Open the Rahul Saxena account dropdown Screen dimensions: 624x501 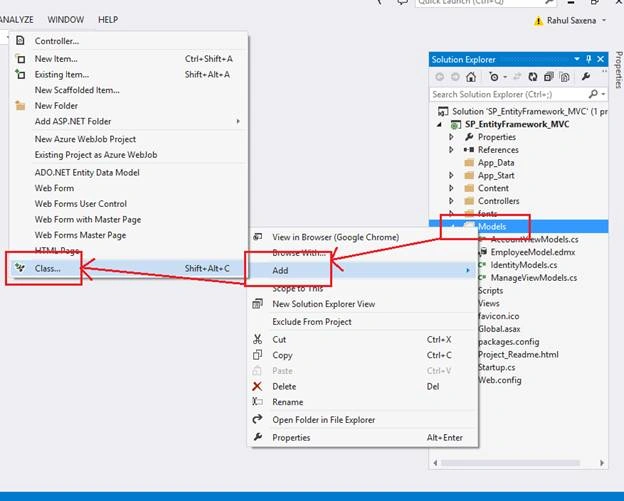click(x=604, y=20)
